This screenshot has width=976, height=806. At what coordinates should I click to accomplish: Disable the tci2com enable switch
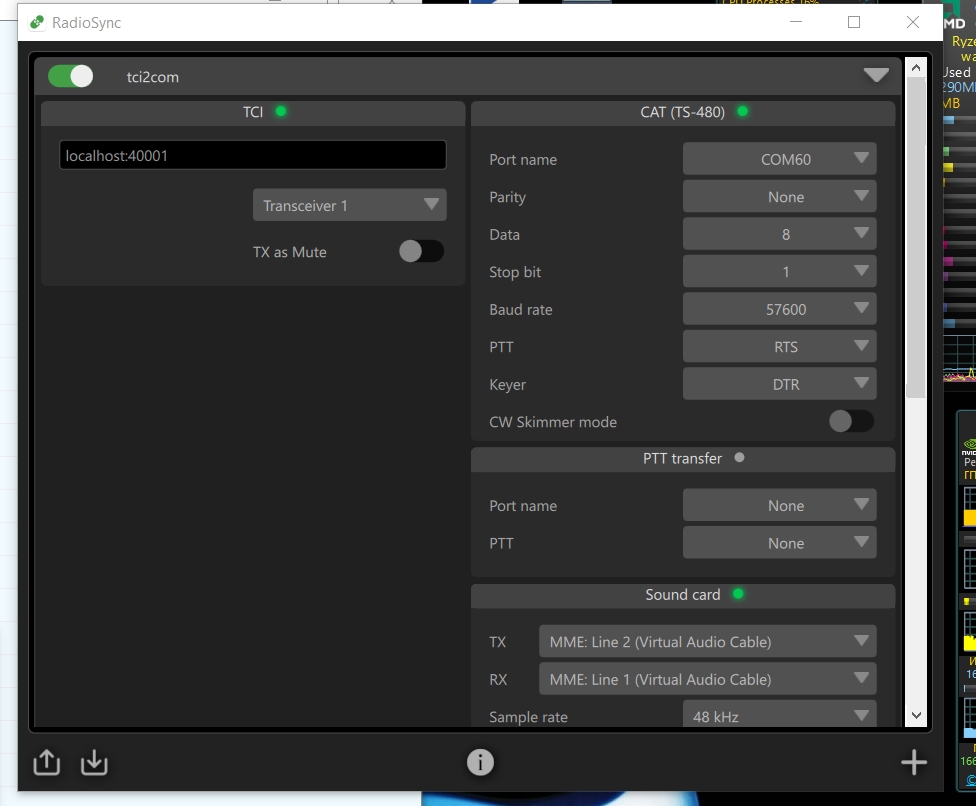70,76
